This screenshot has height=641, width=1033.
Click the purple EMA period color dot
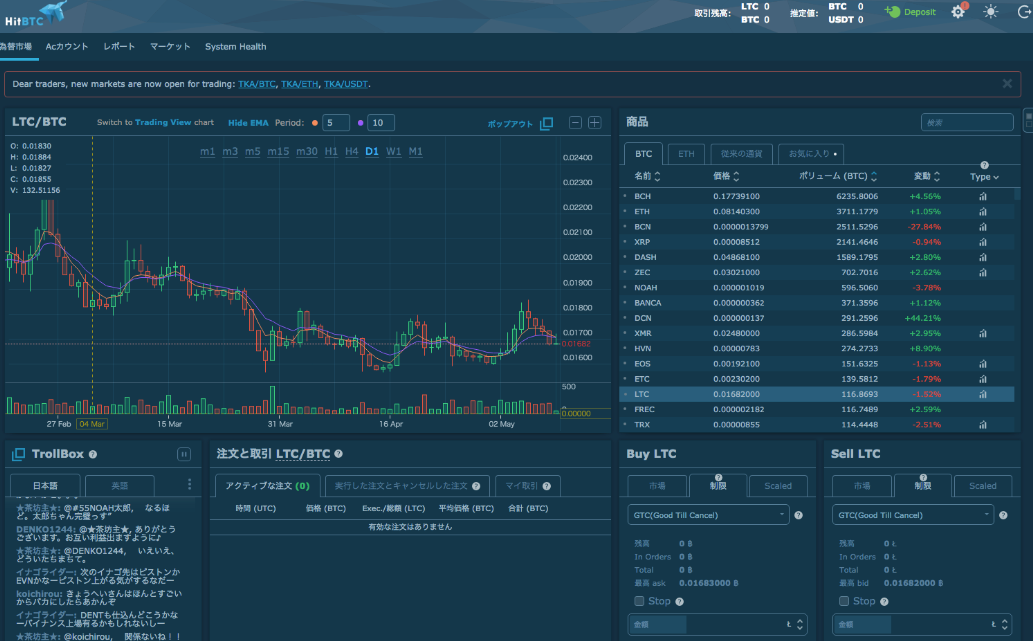[360, 123]
